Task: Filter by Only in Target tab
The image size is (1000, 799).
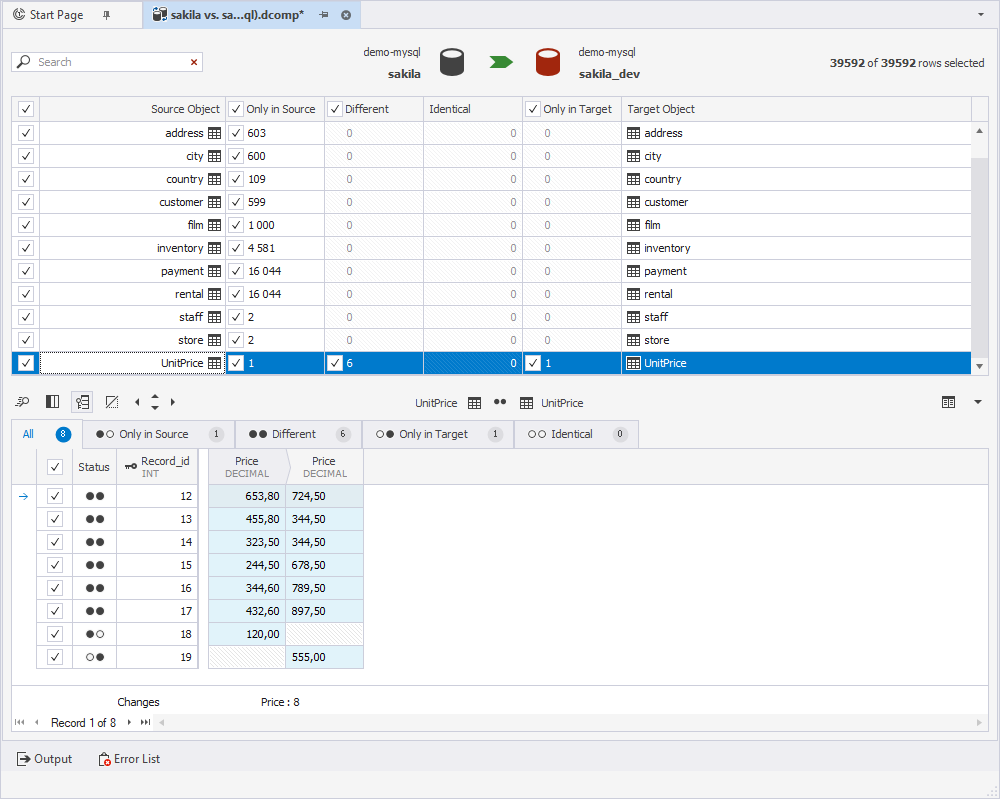Action: (x=438, y=434)
